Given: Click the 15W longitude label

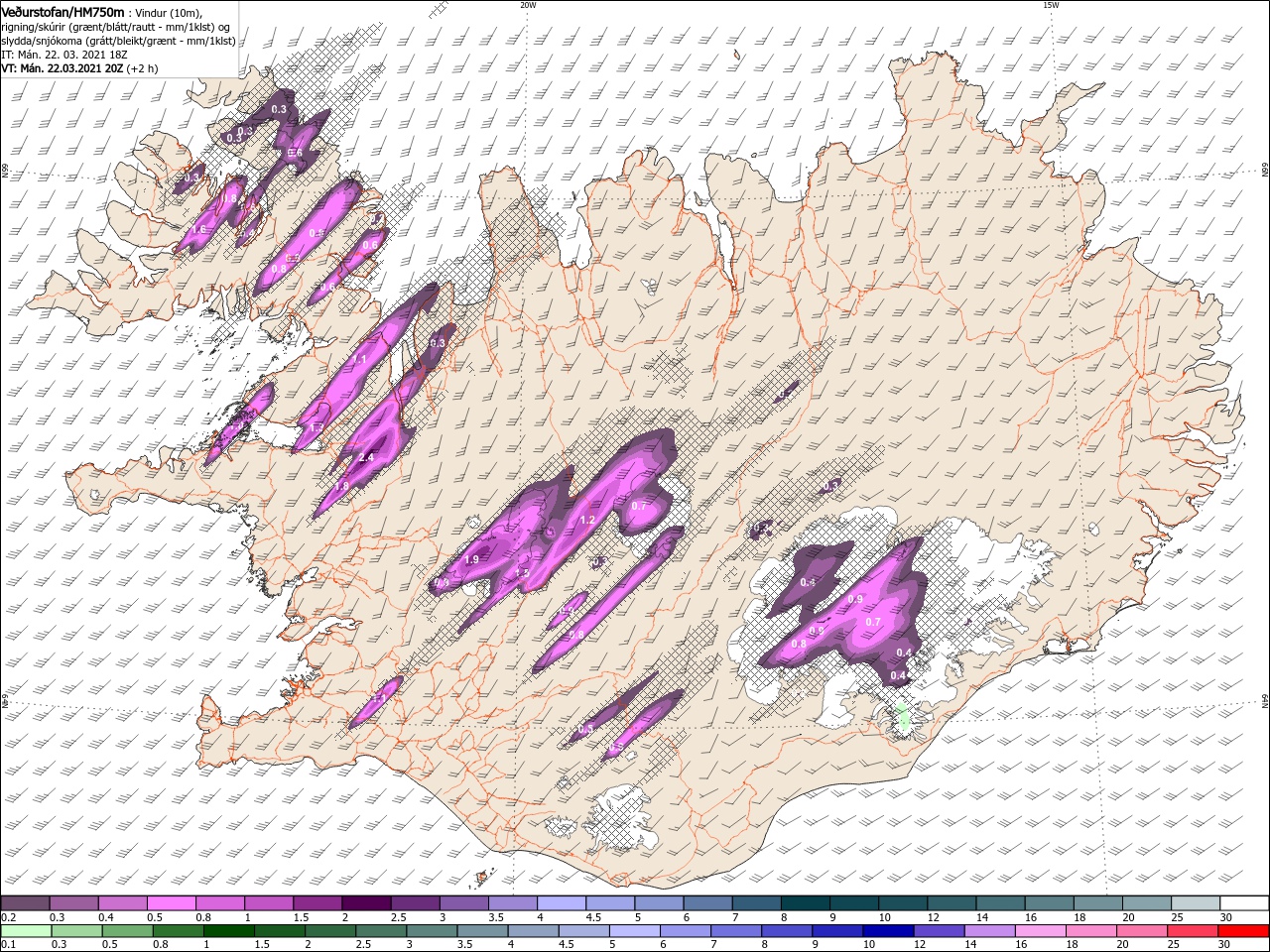Looking at the screenshot, I should point(1050,5).
